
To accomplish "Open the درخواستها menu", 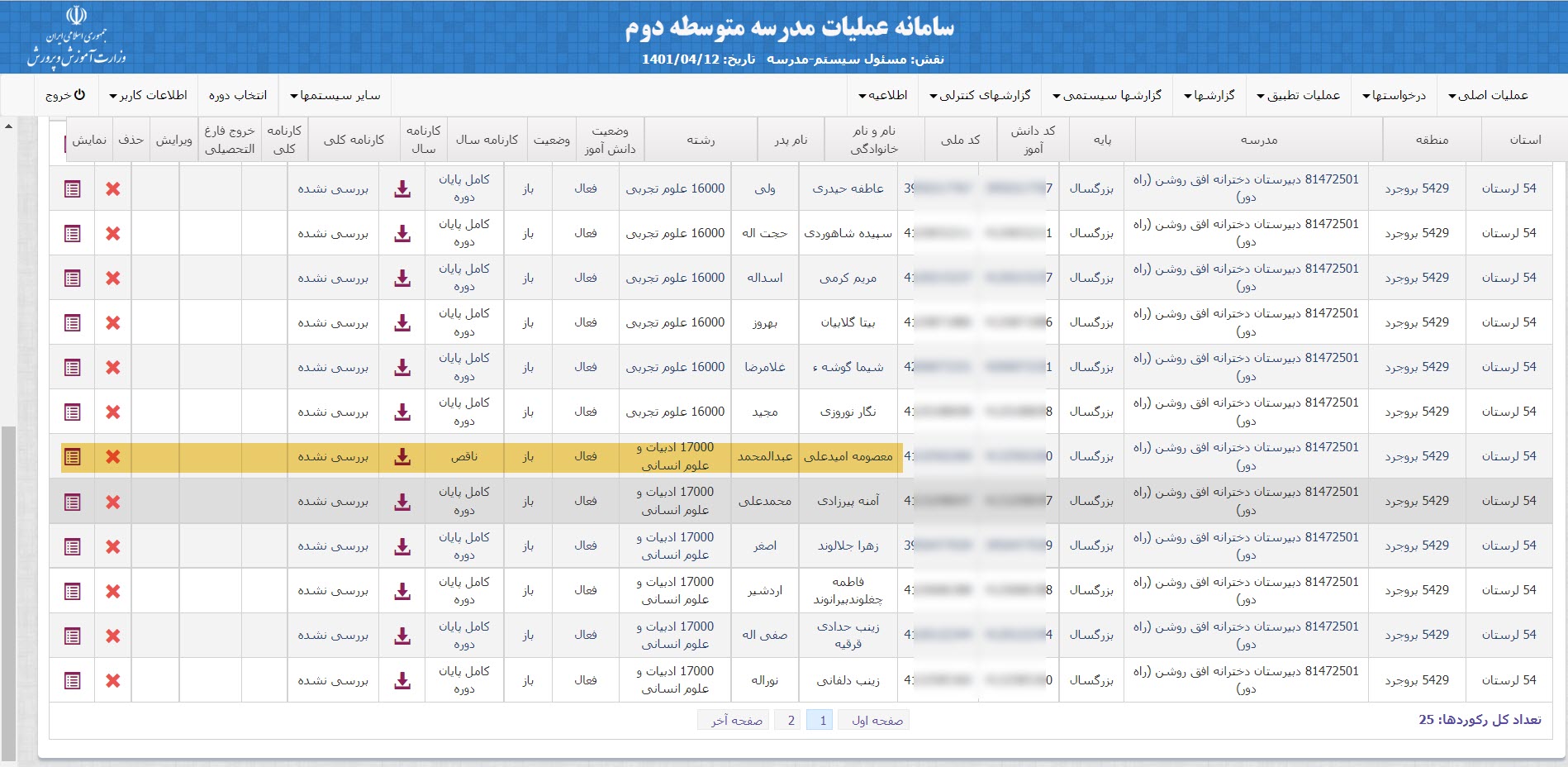I will (1394, 95).
